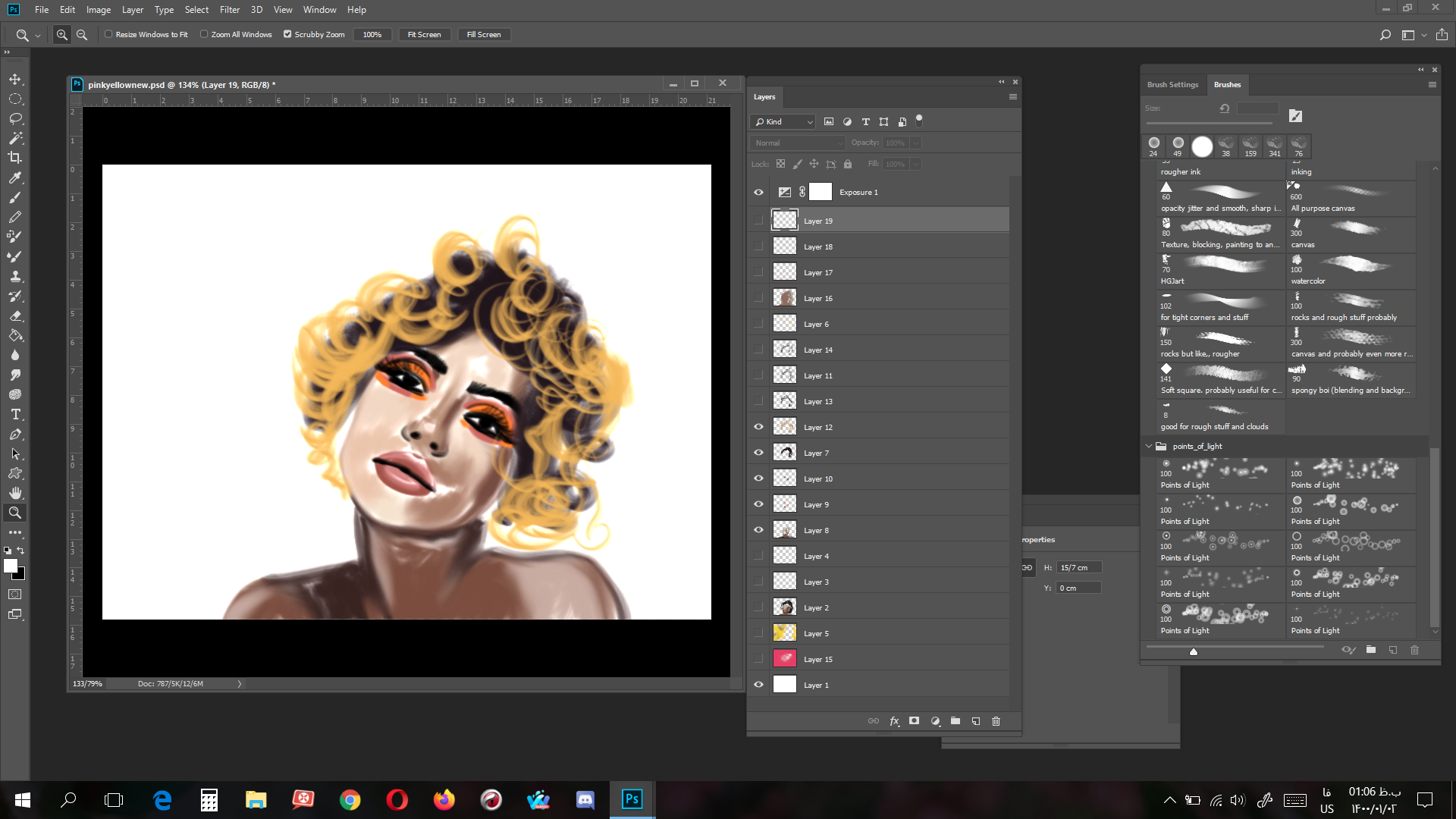Click the 100% zoom button
Viewport: 1456px width, 819px height.
pyautogui.click(x=372, y=35)
